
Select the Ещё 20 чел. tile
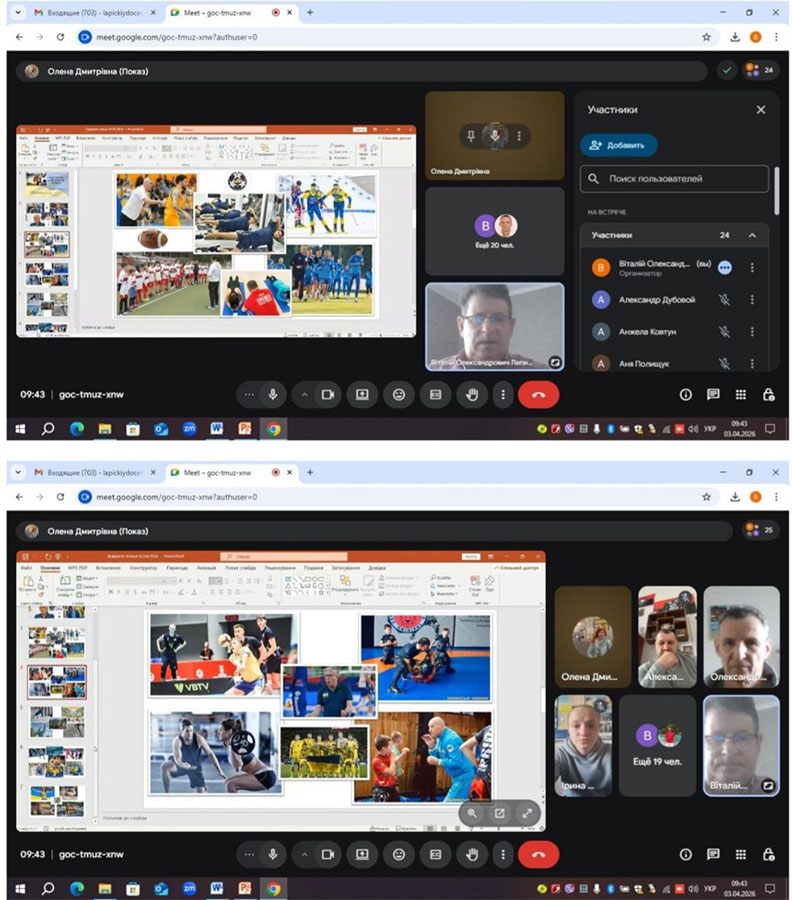(x=495, y=231)
